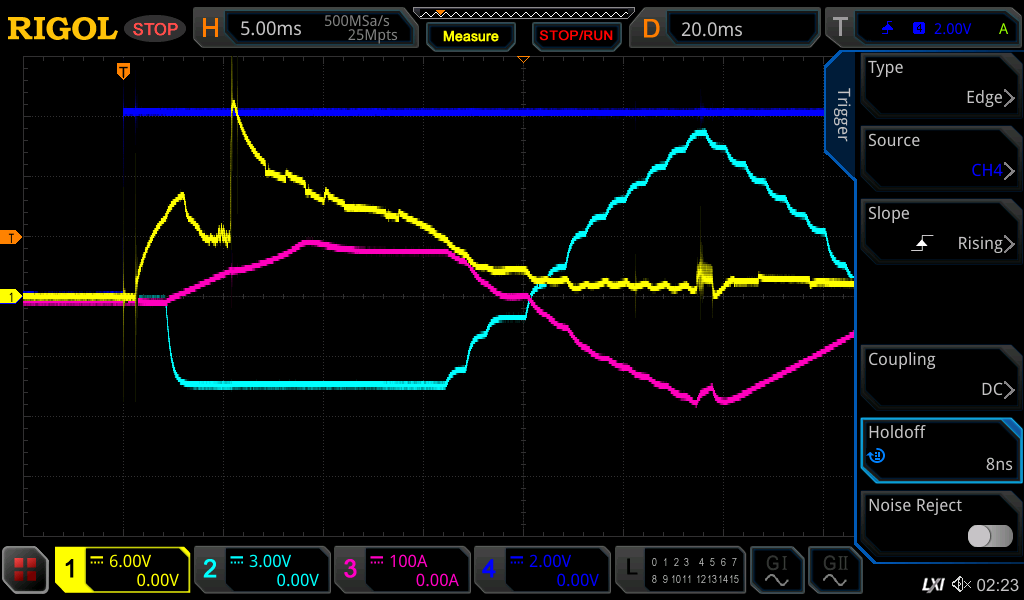Image resolution: width=1024 pixels, height=600 pixels.
Task: Select signal generator GI icon
Action: (777, 570)
